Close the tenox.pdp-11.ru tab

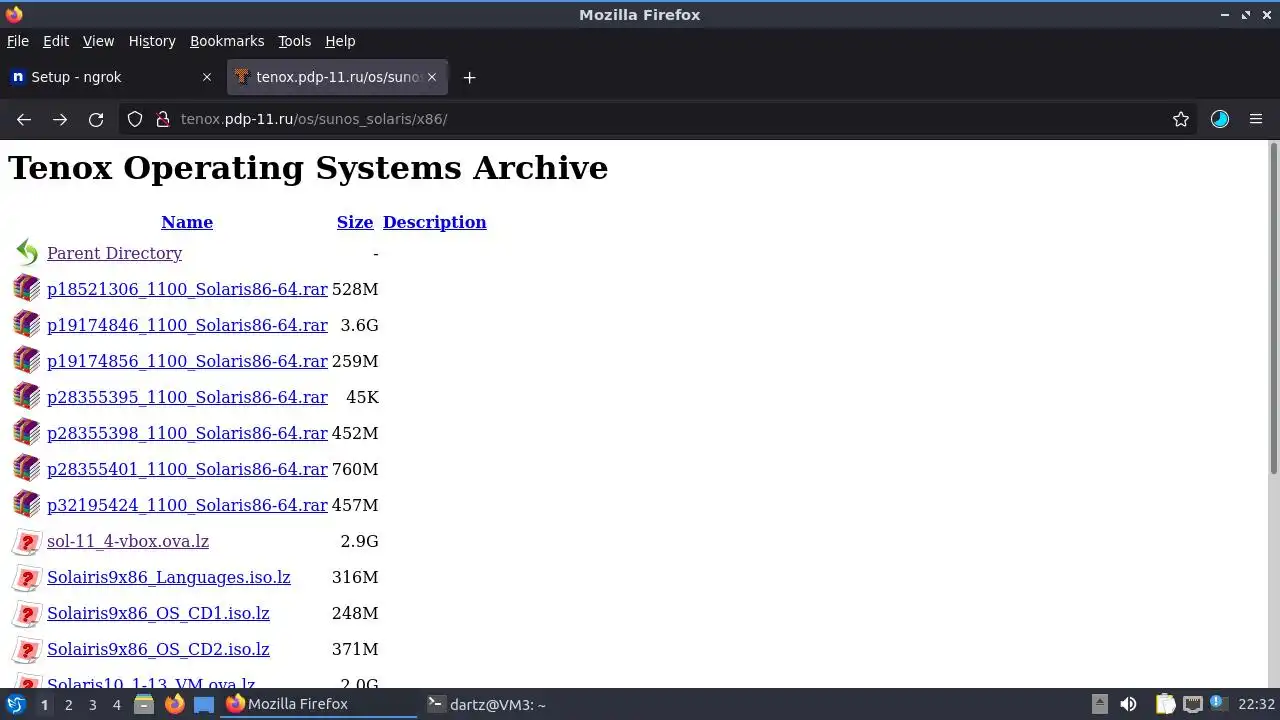click(432, 77)
